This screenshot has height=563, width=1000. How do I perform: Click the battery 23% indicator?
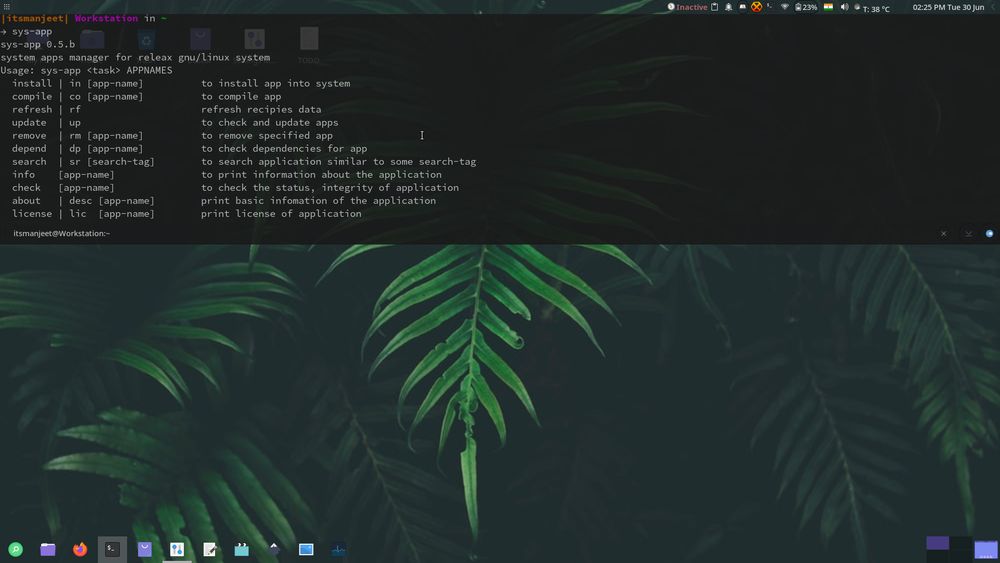pyautogui.click(x=806, y=7)
